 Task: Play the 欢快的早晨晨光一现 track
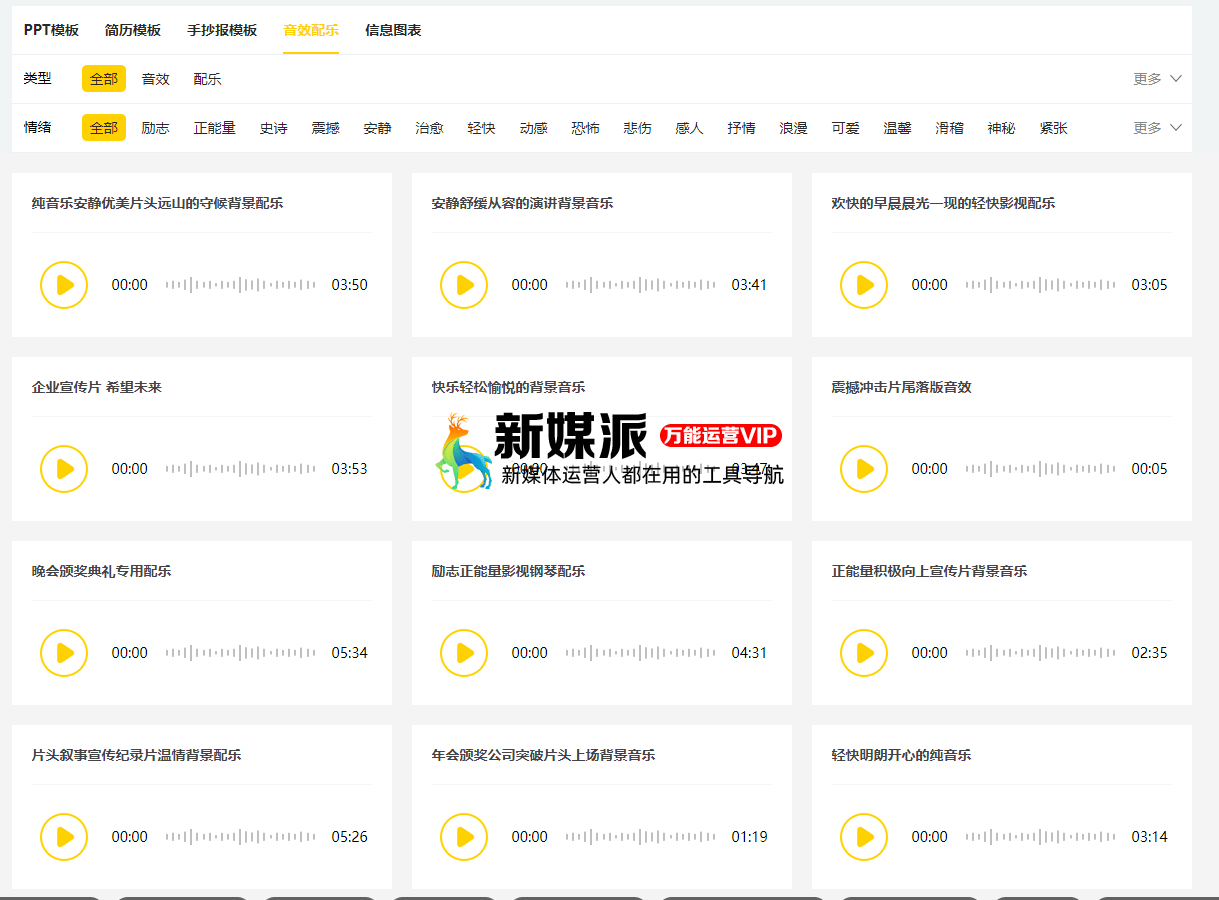coord(864,285)
